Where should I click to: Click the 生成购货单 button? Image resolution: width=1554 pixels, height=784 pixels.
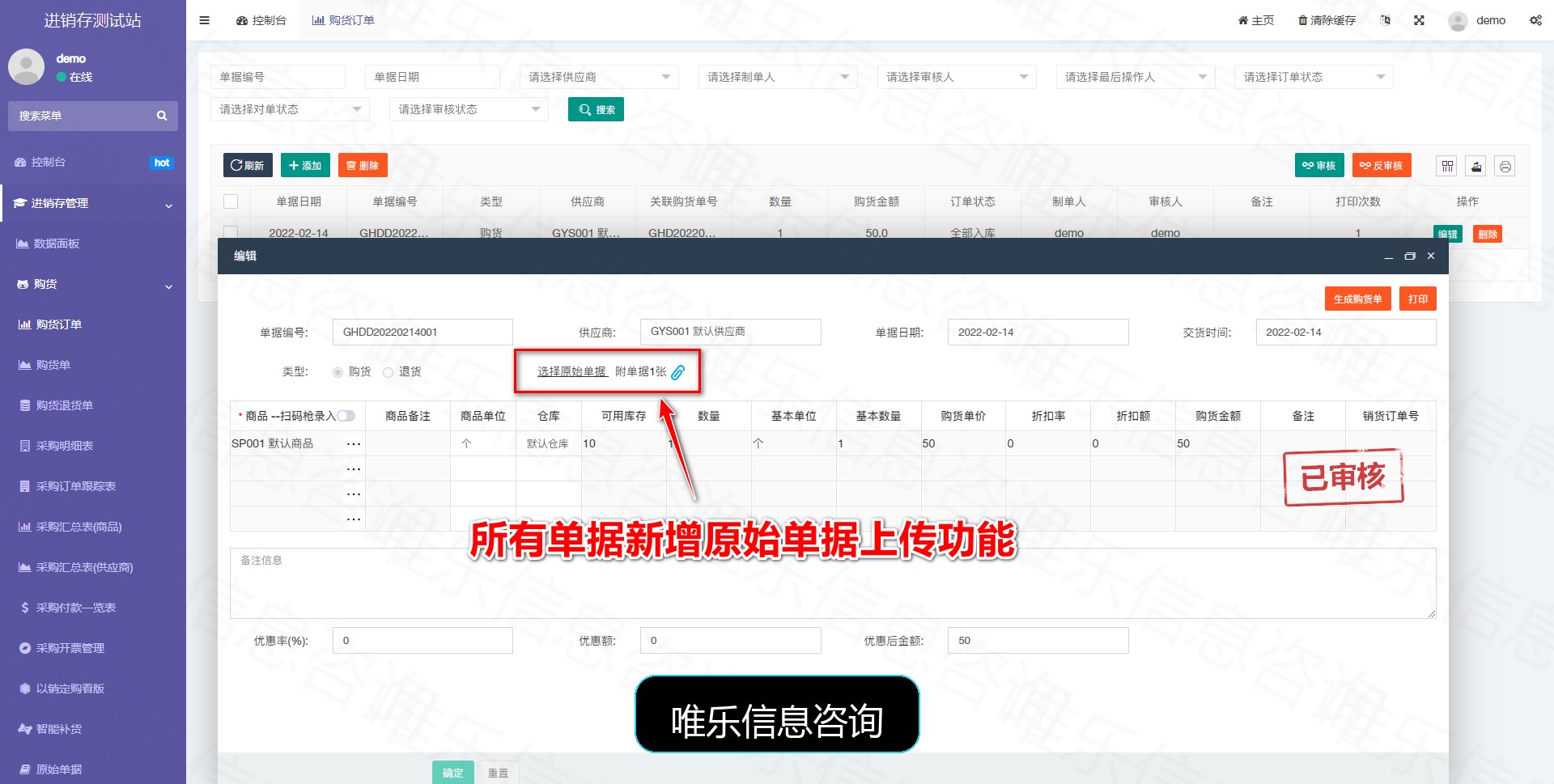(x=1357, y=299)
